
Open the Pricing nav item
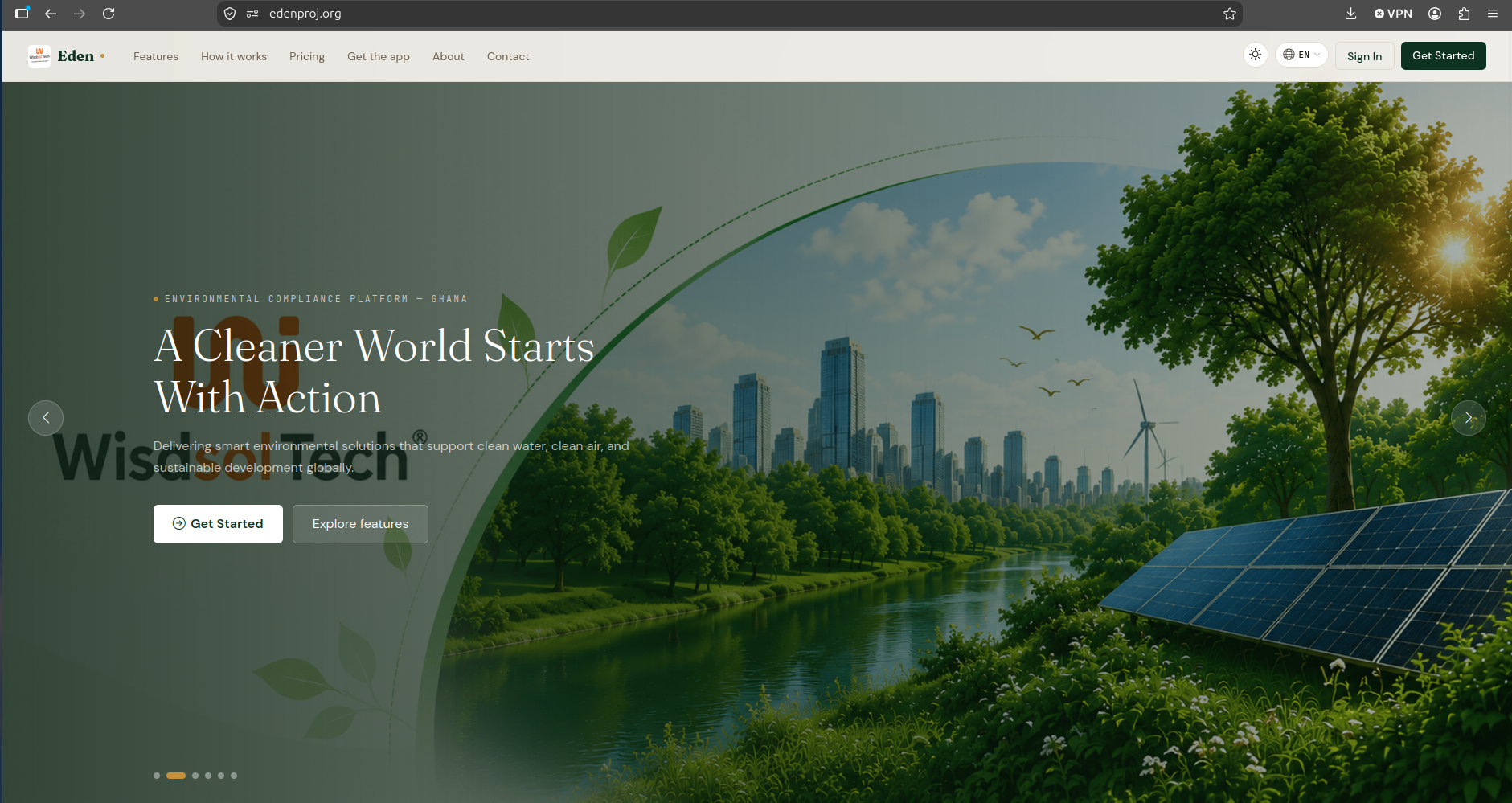coord(307,56)
